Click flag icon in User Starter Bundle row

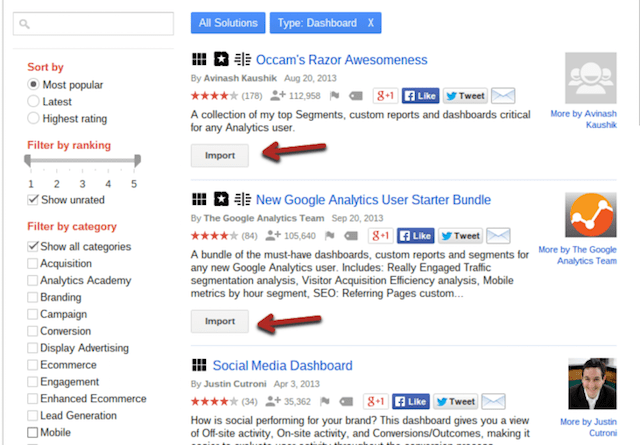[329, 236]
